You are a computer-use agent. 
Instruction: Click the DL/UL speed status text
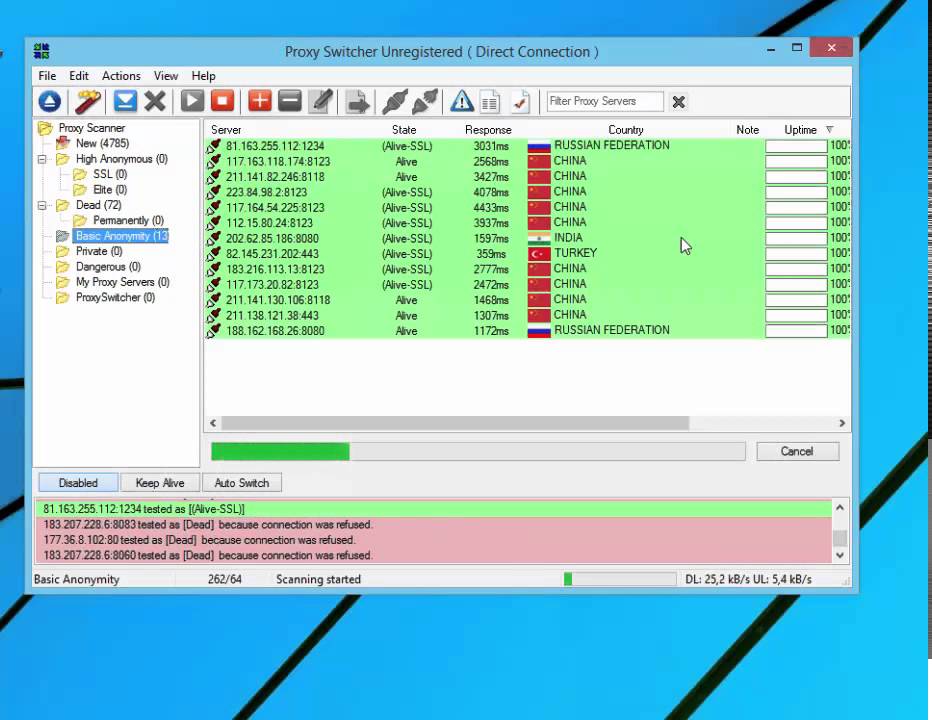click(x=748, y=580)
